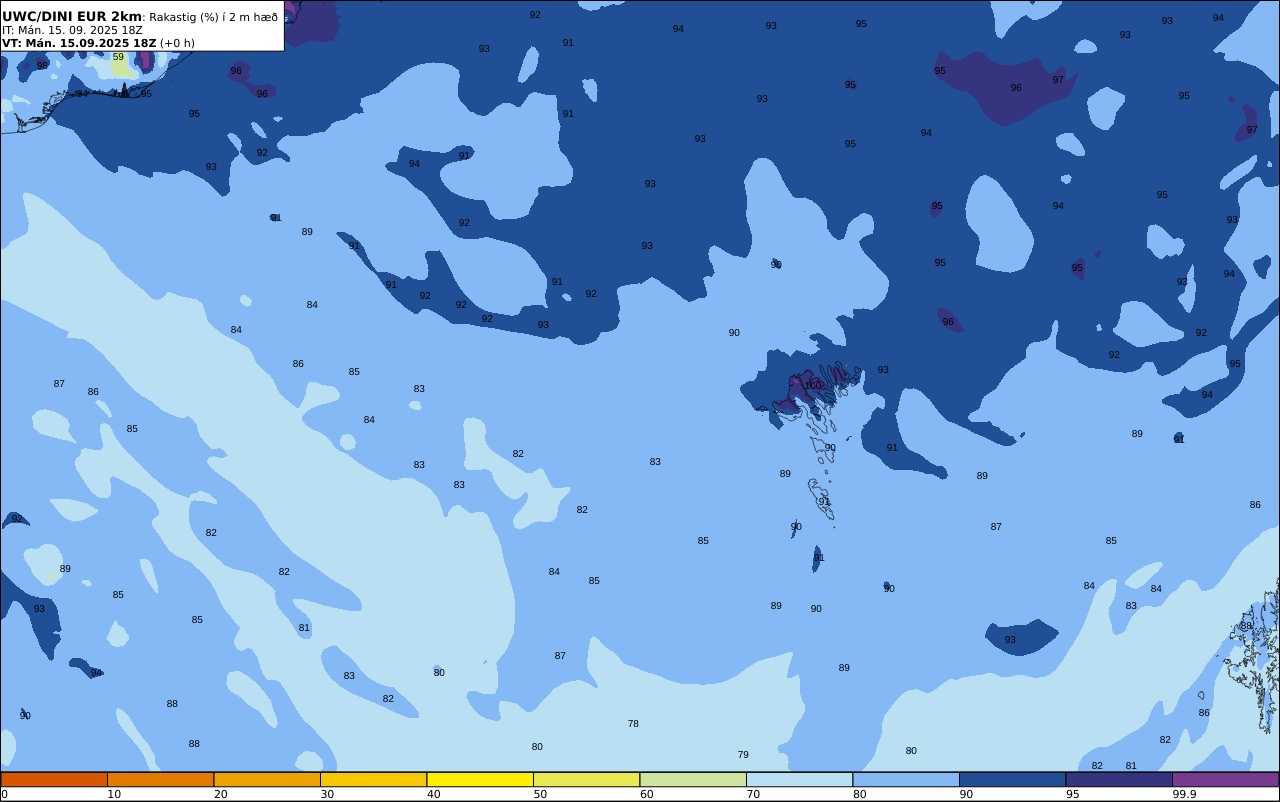Click the "78" humidity value on the map
This screenshot has width=1280, height=802.
point(633,724)
